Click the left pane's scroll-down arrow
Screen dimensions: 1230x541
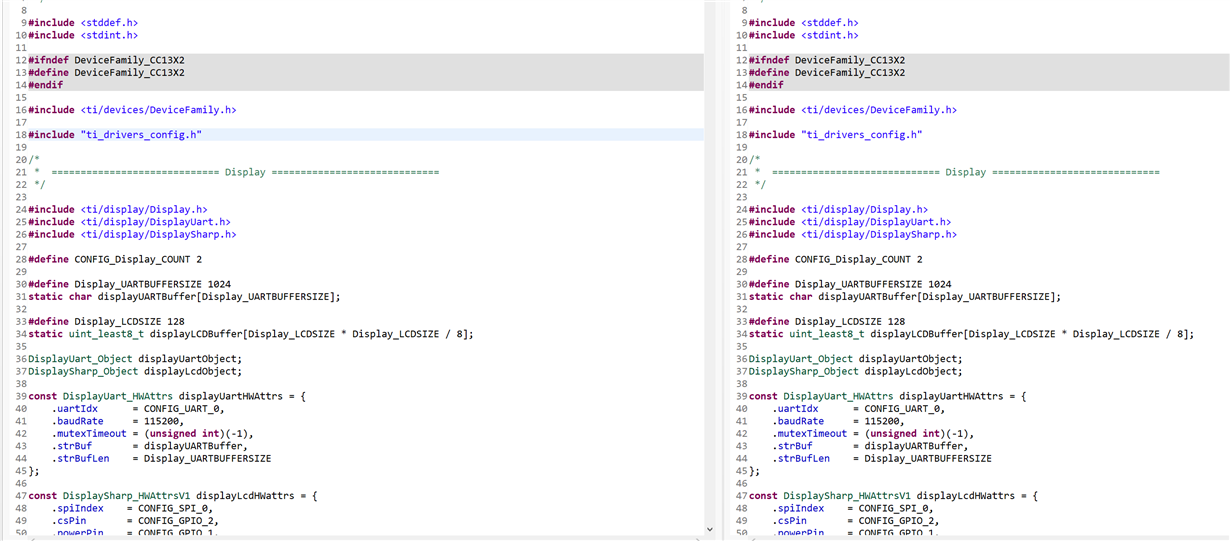click(x=711, y=529)
